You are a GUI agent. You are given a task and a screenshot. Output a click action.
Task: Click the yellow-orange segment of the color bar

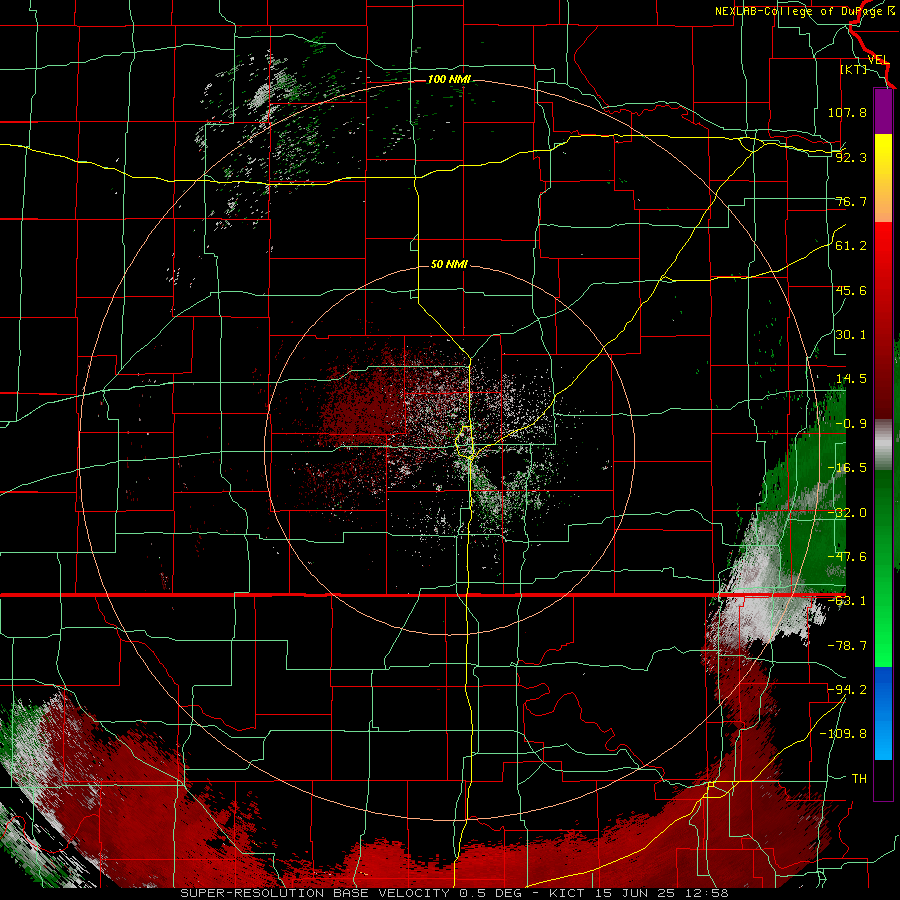point(883,178)
